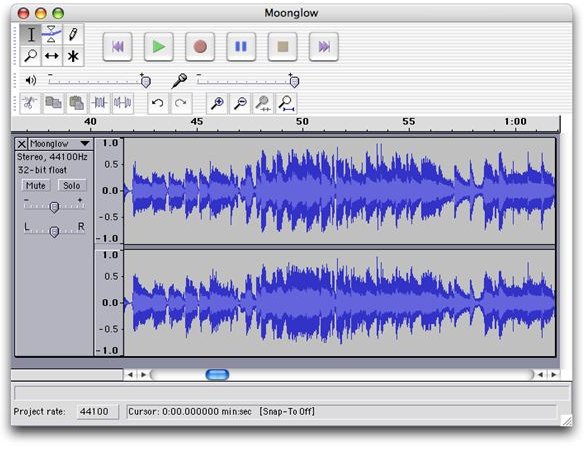Image resolution: width=584 pixels, height=449 pixels.
Task: Click the Trim outside selection icon
Action: pos(99,103)
